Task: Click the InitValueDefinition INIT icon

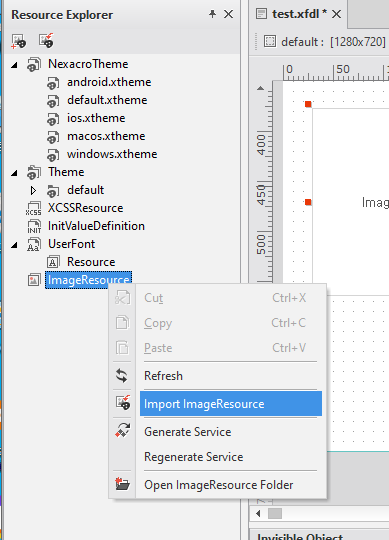Action: click(x=34, y=226)
